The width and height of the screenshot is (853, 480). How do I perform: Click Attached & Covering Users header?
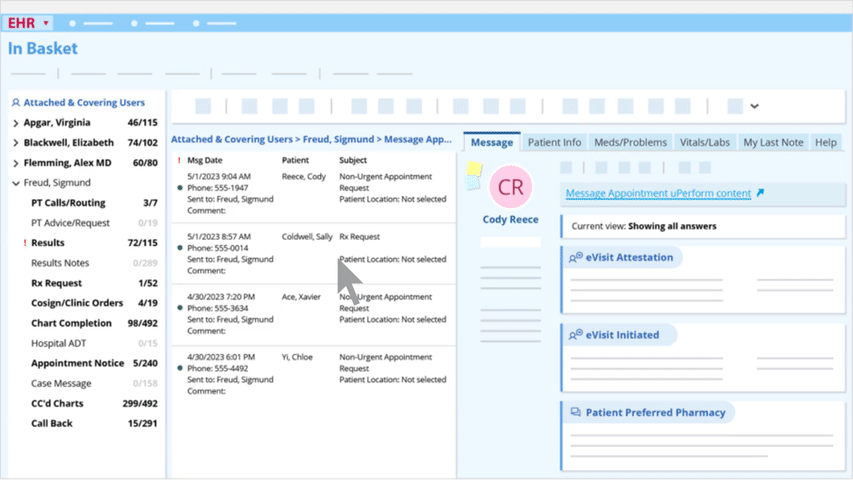pos(84,102)
